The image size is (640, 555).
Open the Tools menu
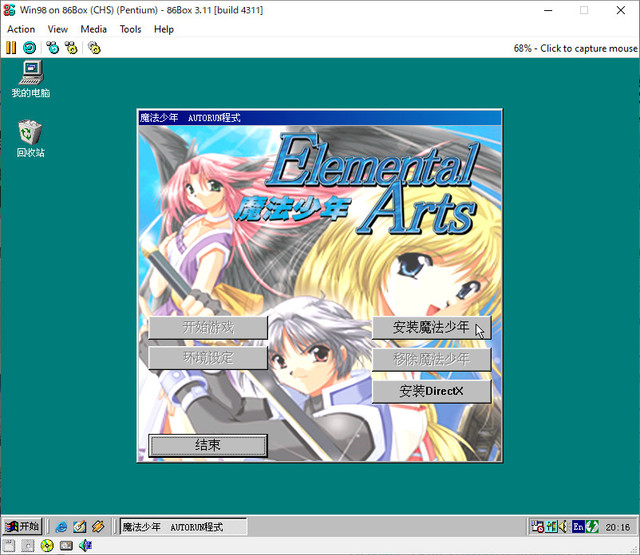point(130,29)
